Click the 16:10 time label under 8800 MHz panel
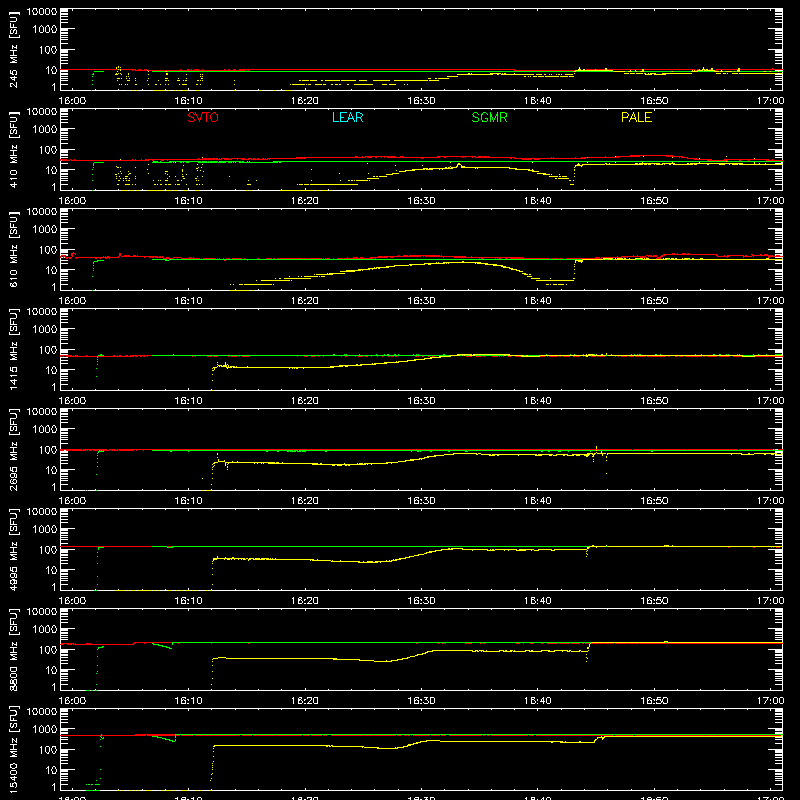Viewport: 800px width, 800px height. (x=188, y=701)
